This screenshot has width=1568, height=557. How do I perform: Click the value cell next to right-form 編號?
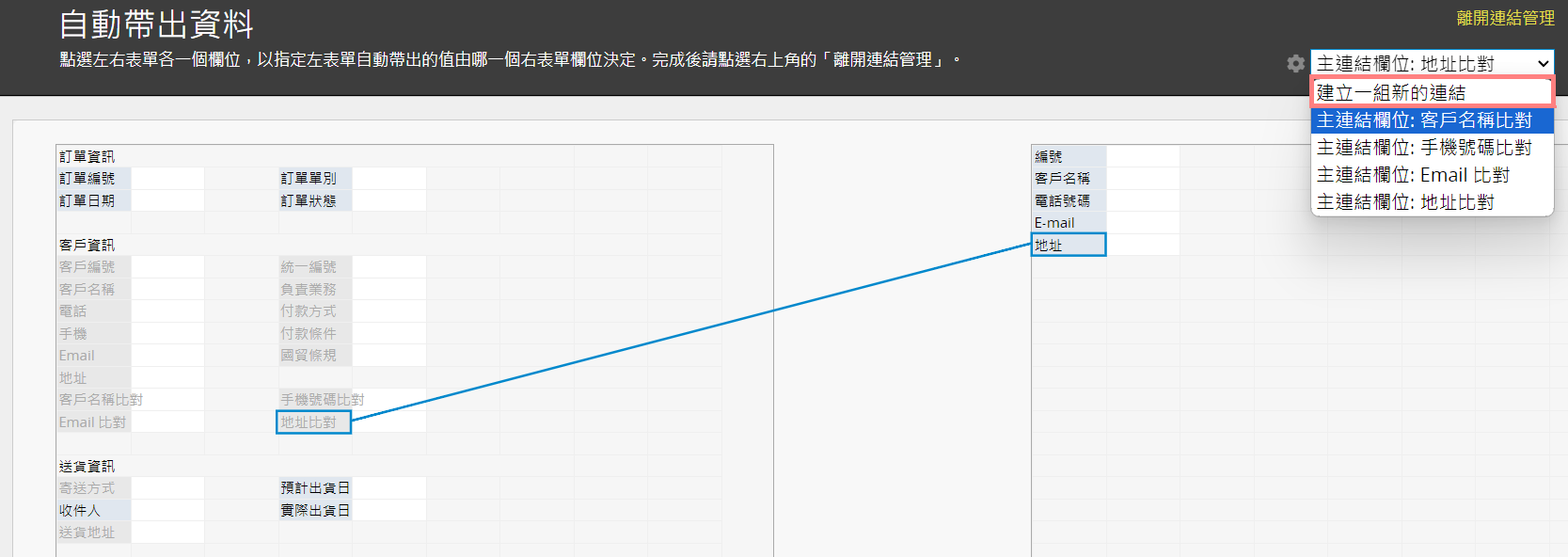[x=1143, y=156]
